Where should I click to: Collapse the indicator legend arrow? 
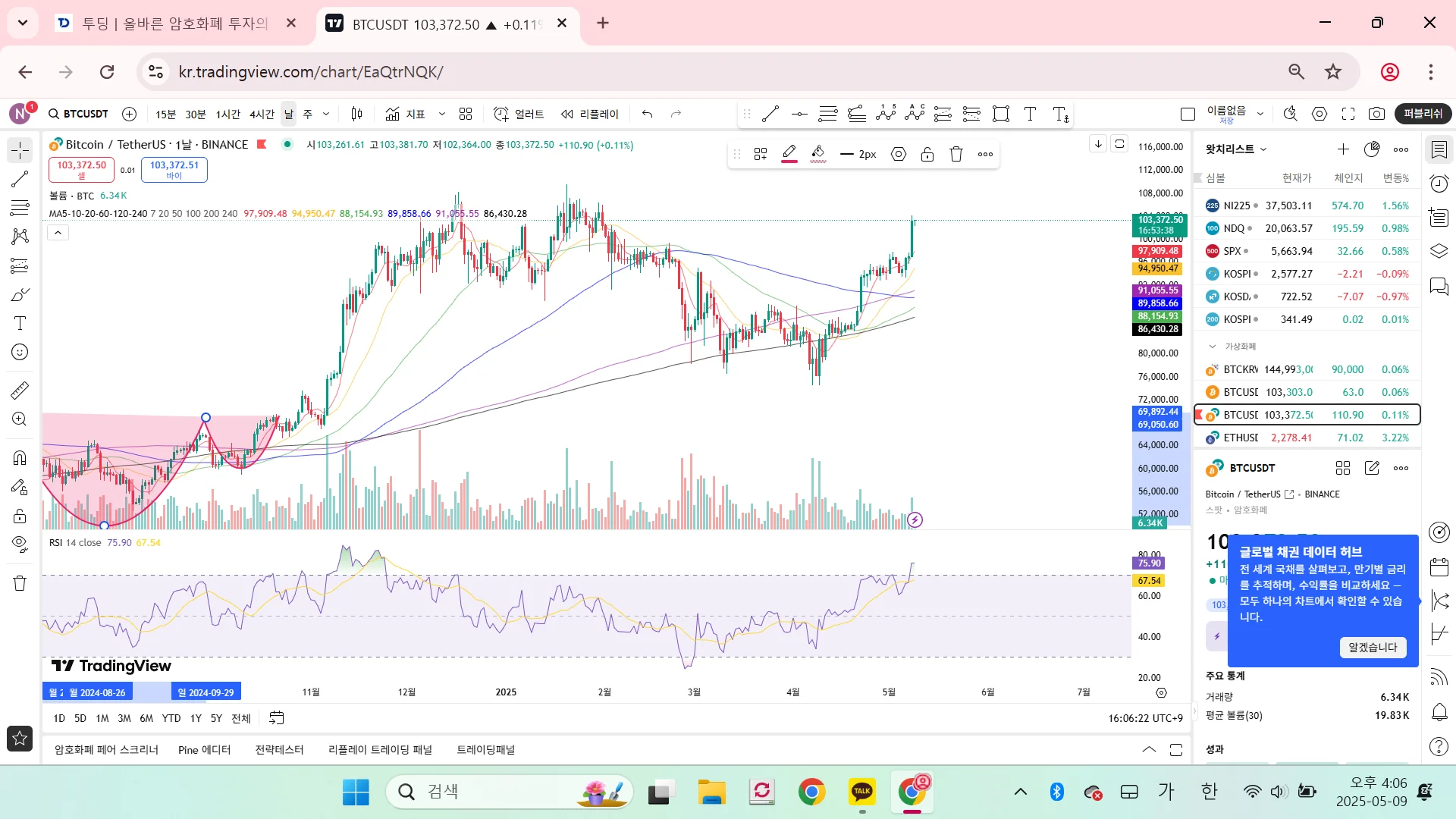[x=58, y=233]
